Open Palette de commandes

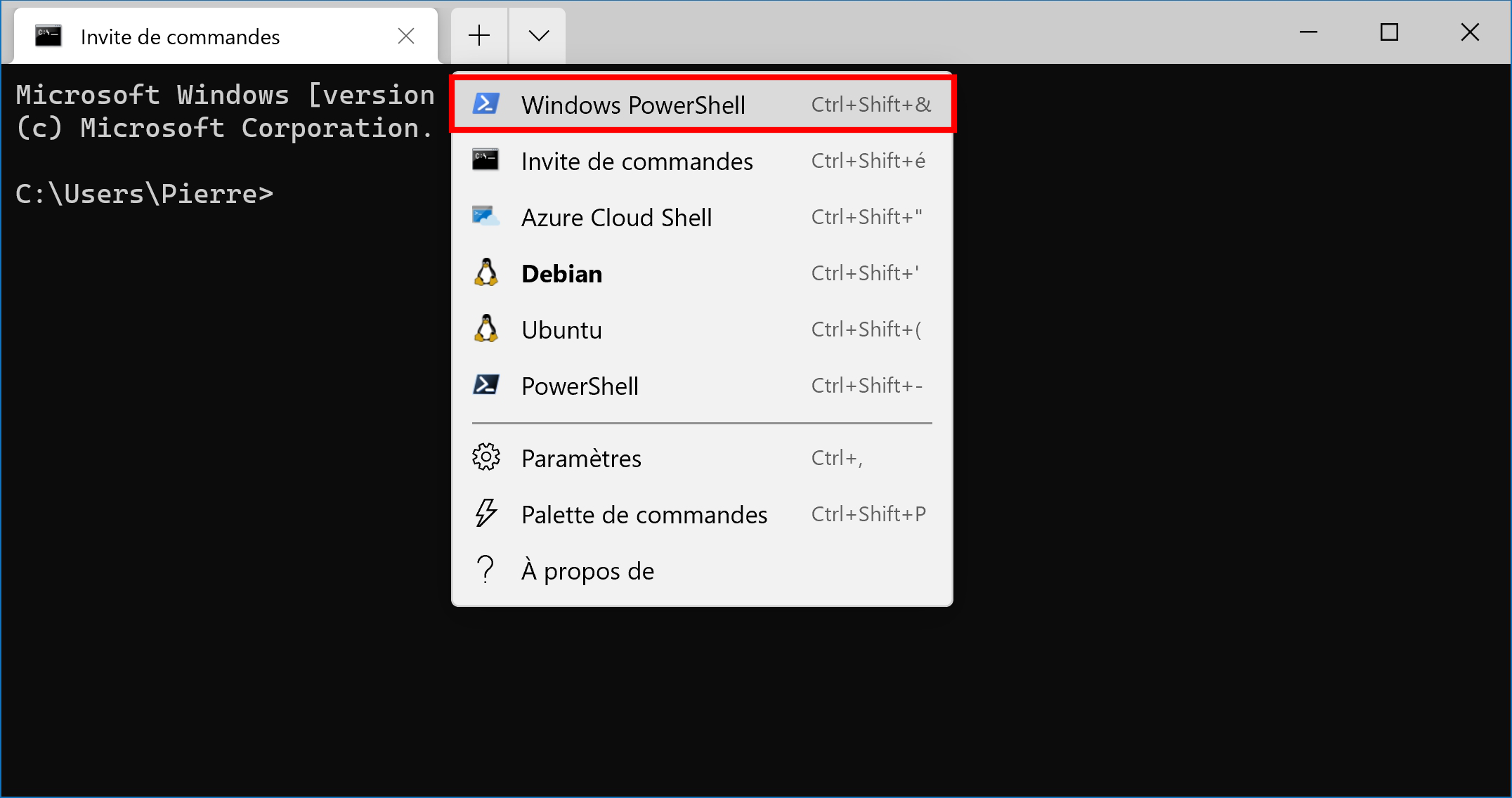tap(702, 514)
